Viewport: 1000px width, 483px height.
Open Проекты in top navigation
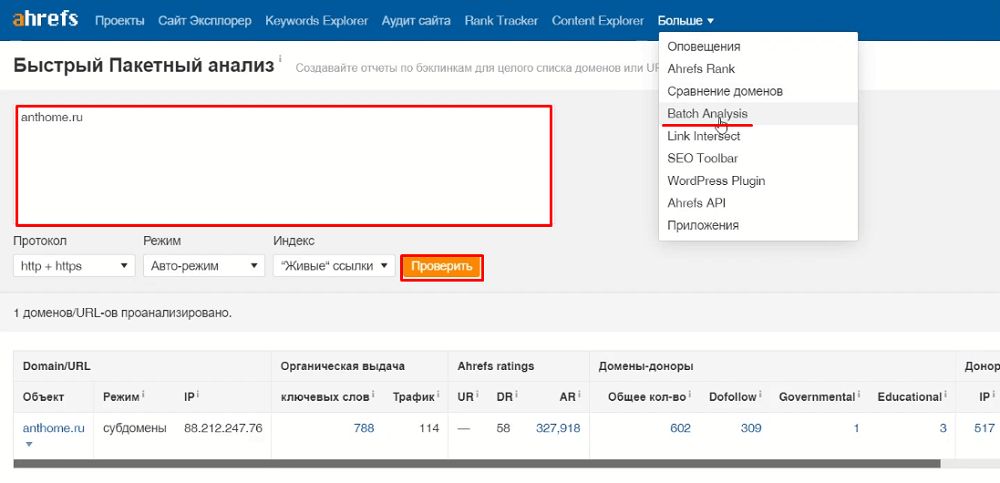(119, 20)
